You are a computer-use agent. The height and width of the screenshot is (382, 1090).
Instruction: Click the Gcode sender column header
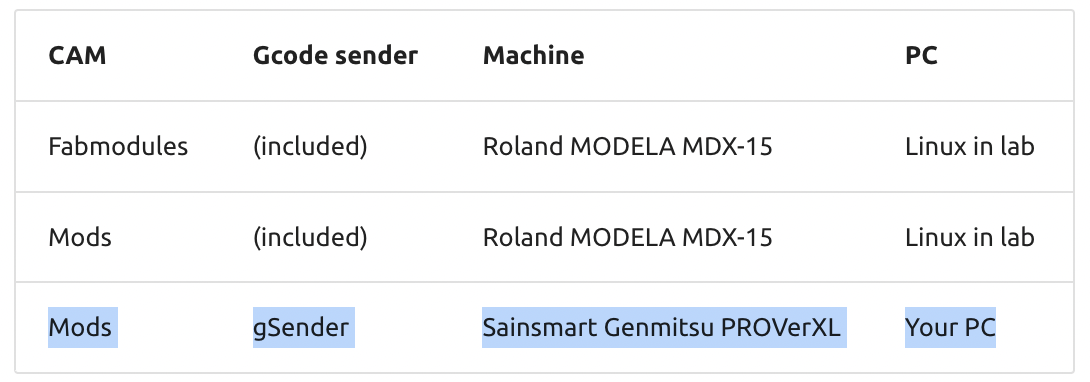[335, 55]
